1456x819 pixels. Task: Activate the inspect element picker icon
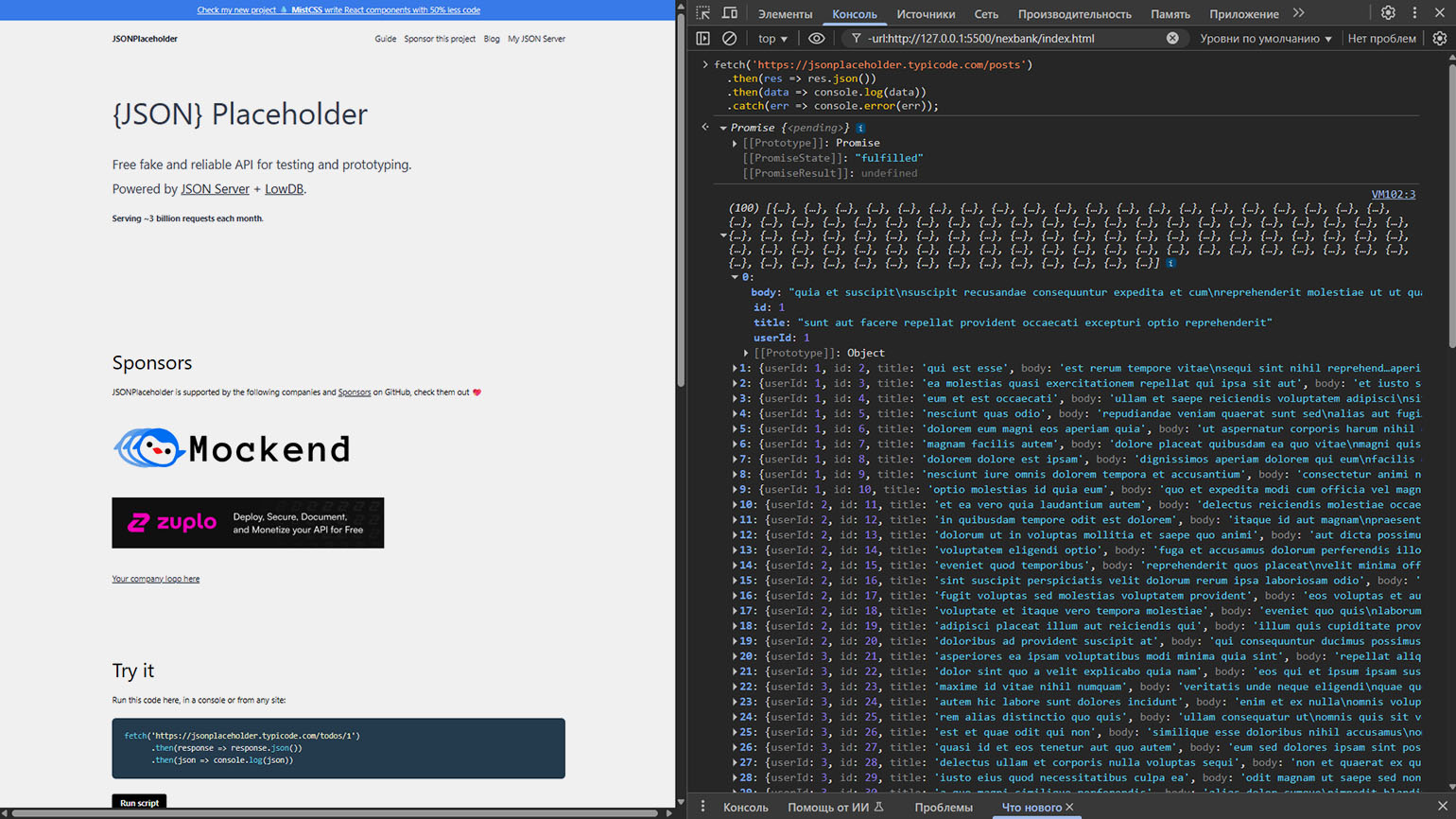click(x=703, y=13)
